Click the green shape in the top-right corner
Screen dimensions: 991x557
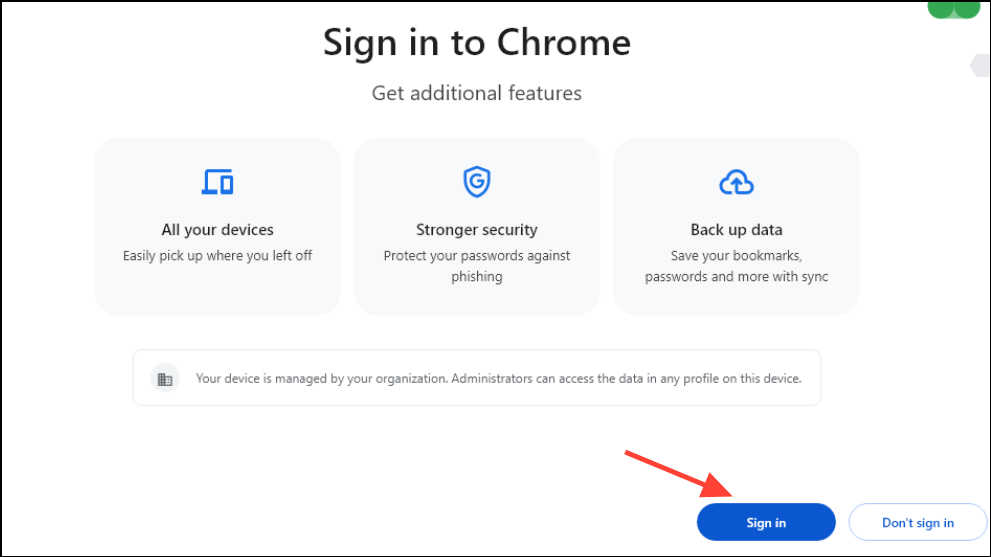pos(954,9)
